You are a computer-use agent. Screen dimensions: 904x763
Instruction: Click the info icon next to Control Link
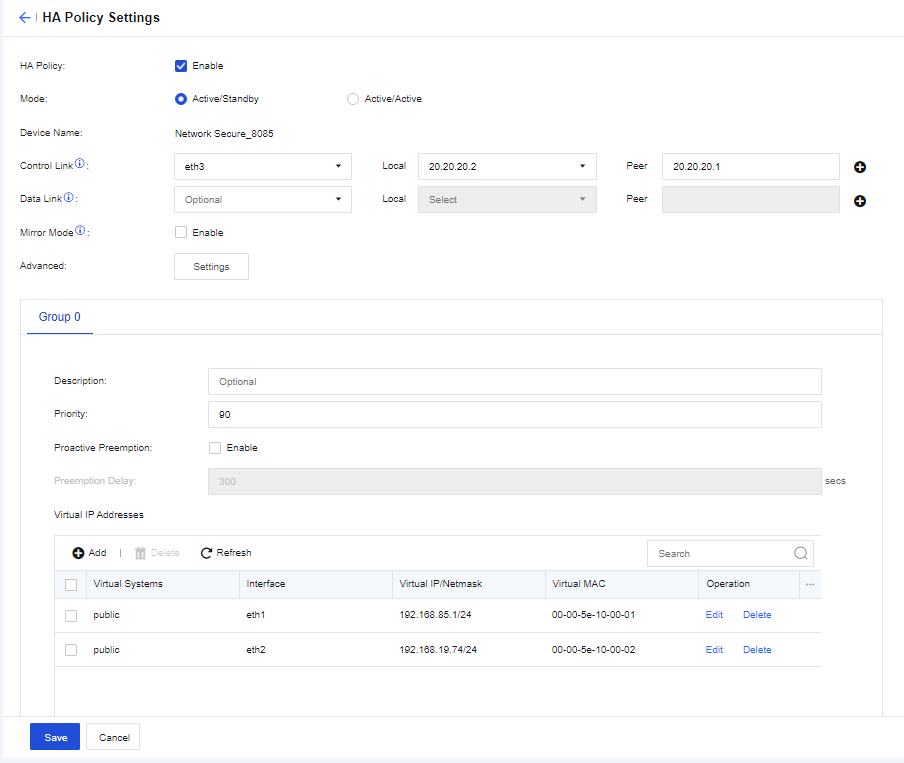point(80,164)
